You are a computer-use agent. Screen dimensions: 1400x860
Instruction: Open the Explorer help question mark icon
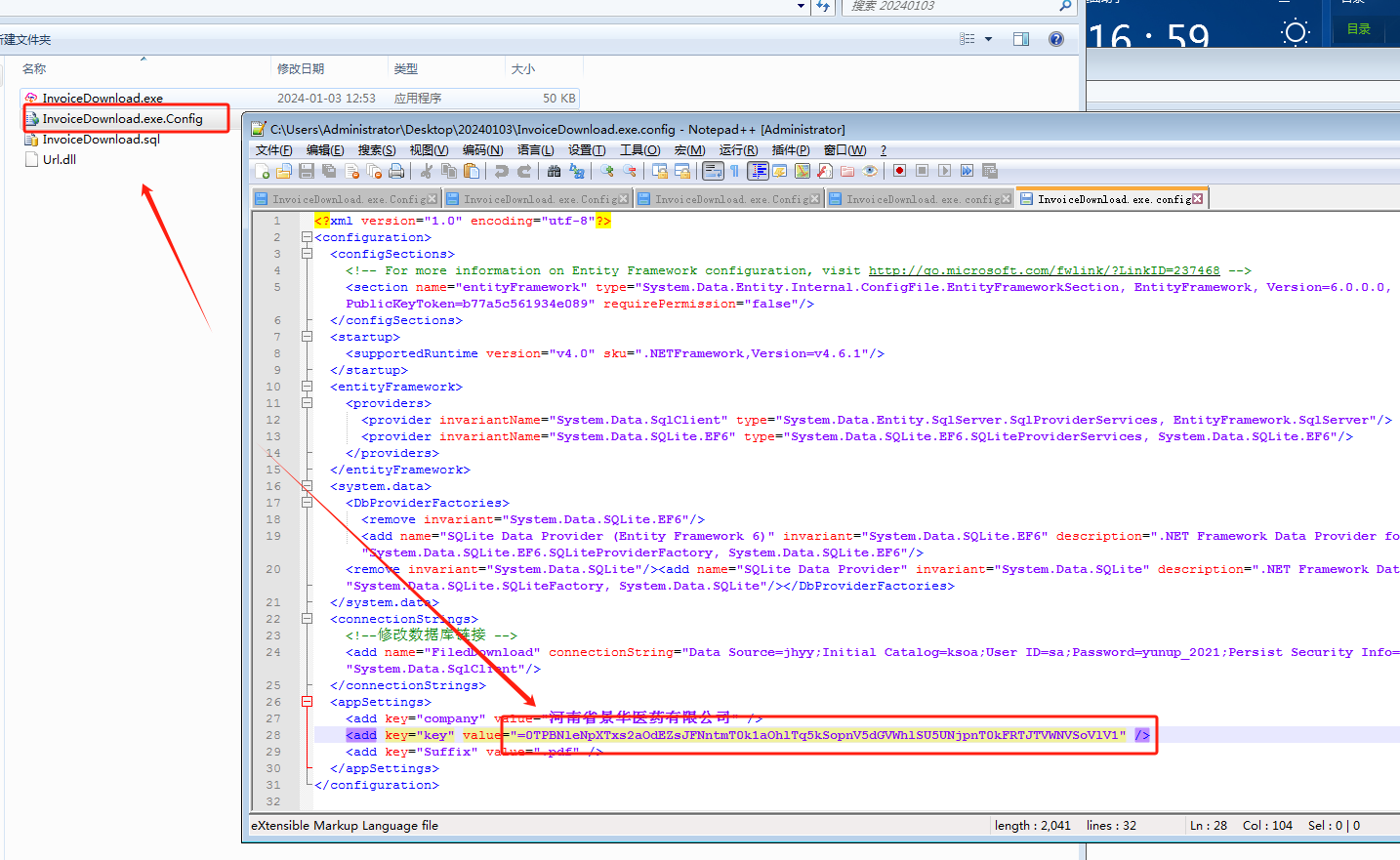(x=1055, y=39)
